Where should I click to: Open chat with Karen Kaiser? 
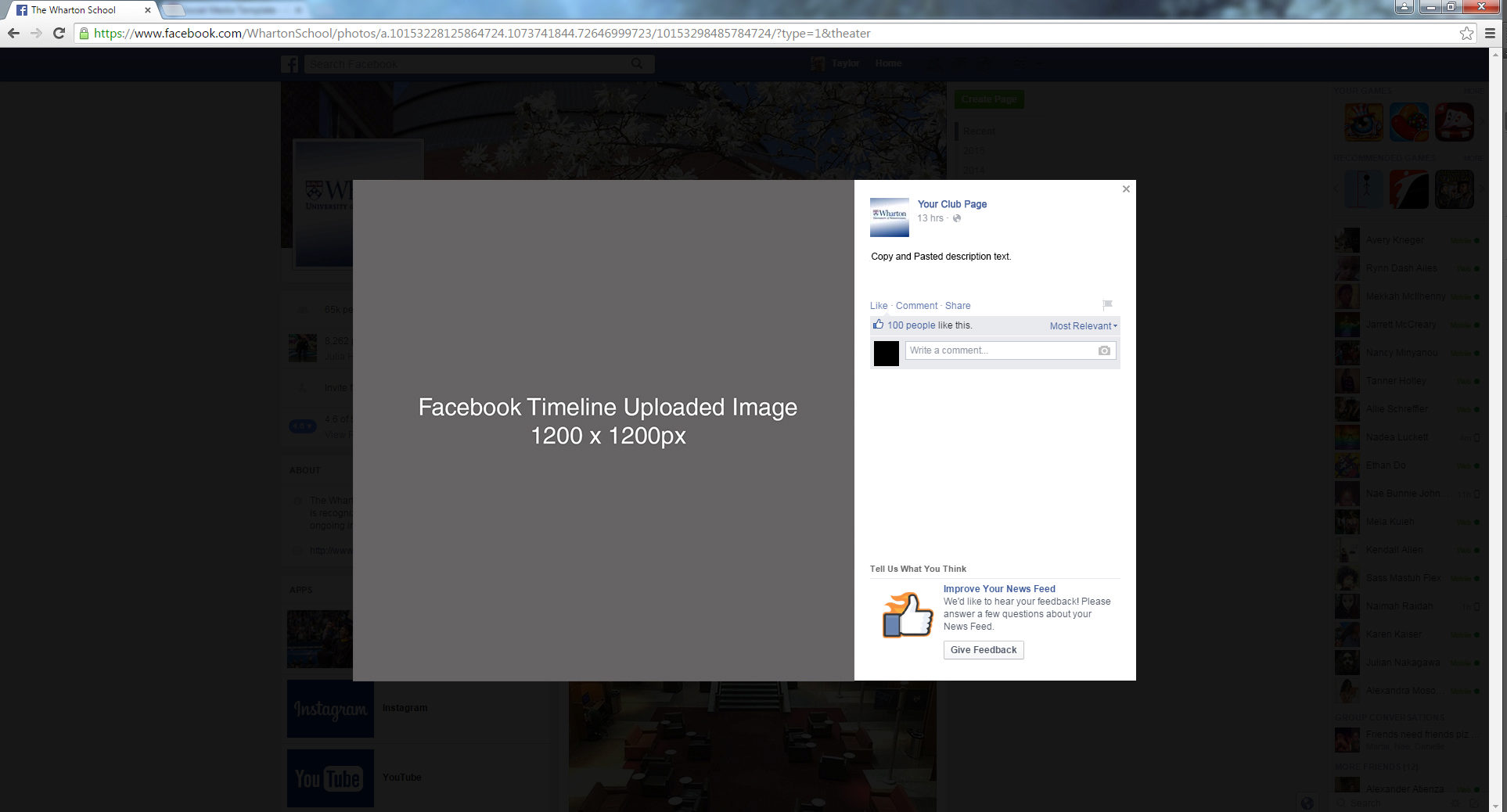tap(1408, 634)
